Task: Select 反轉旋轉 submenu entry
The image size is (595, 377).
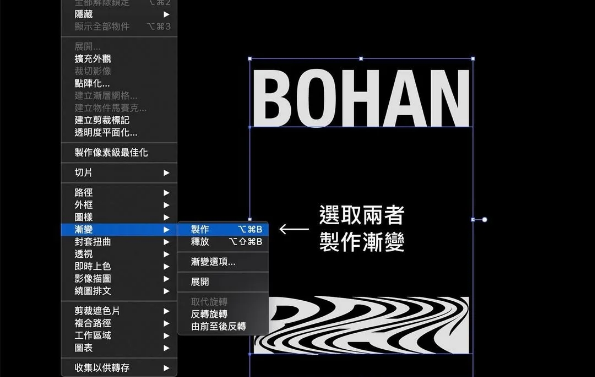Action: (223, 314)
